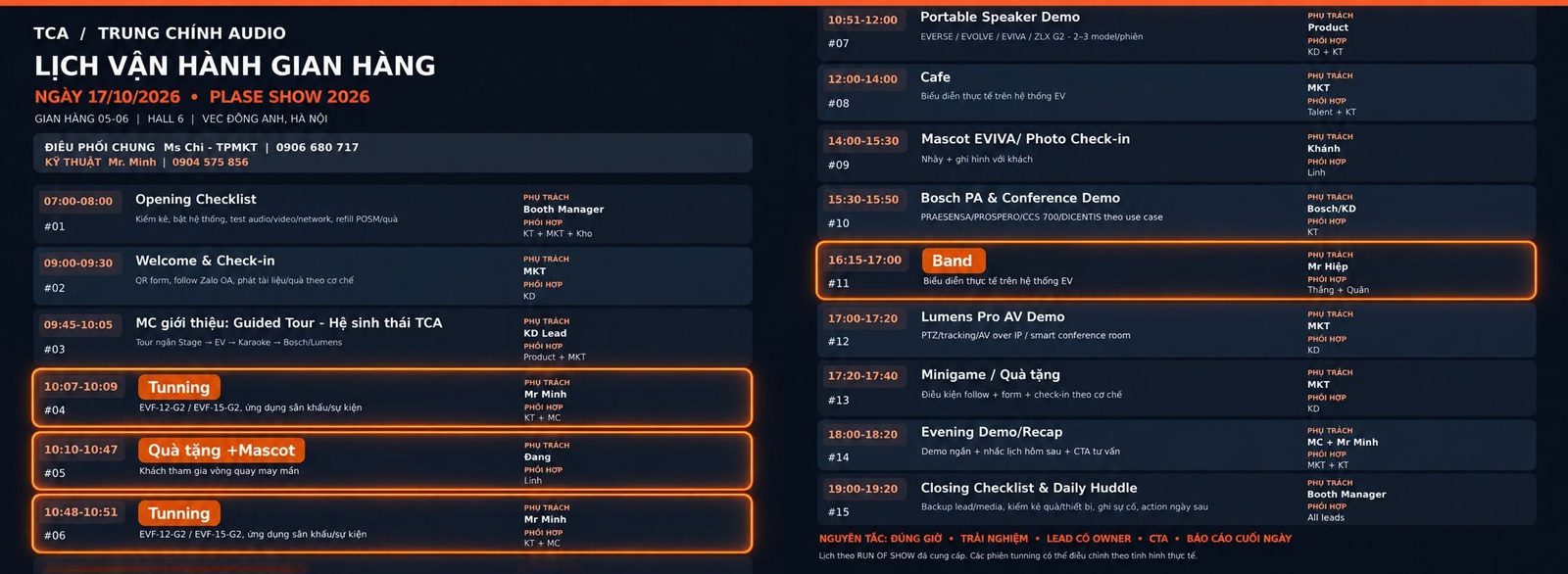Click the time slot '10:07-10:09'
This screenshot has width=1568, height=574.
(80, 386)
